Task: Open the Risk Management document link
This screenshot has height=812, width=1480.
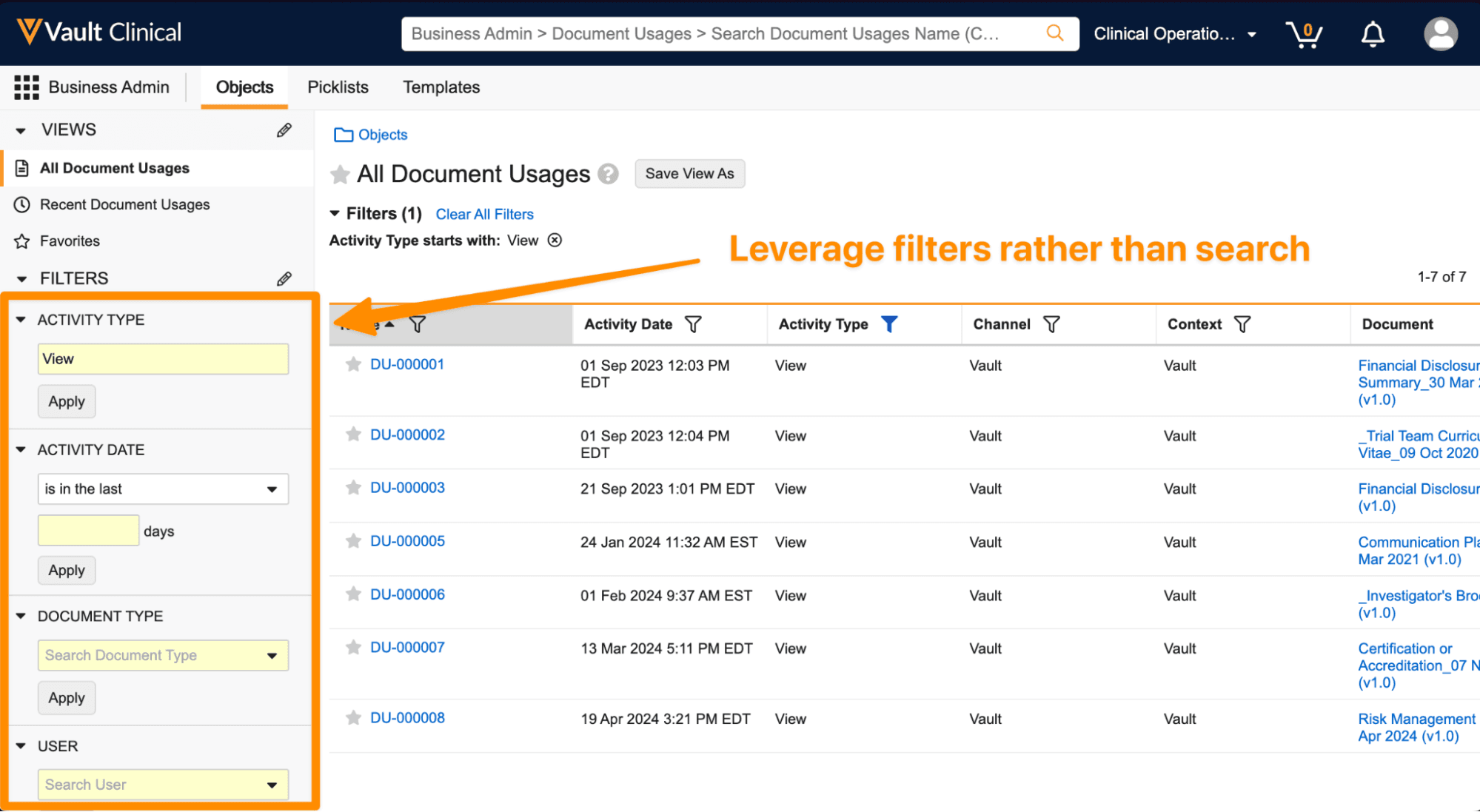Action: 1417,728
